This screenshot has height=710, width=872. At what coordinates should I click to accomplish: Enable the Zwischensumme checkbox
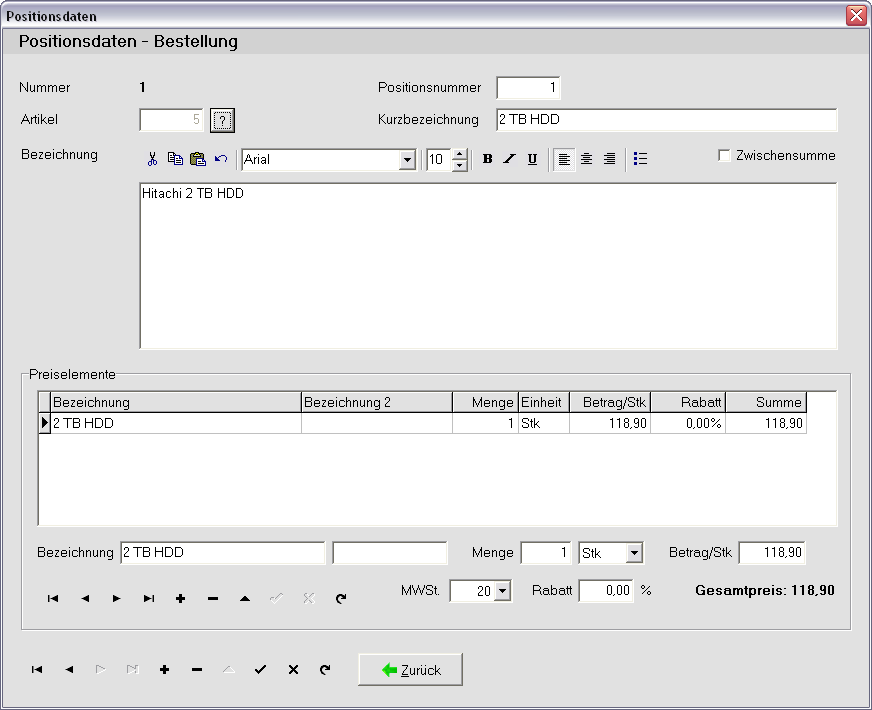724,155
